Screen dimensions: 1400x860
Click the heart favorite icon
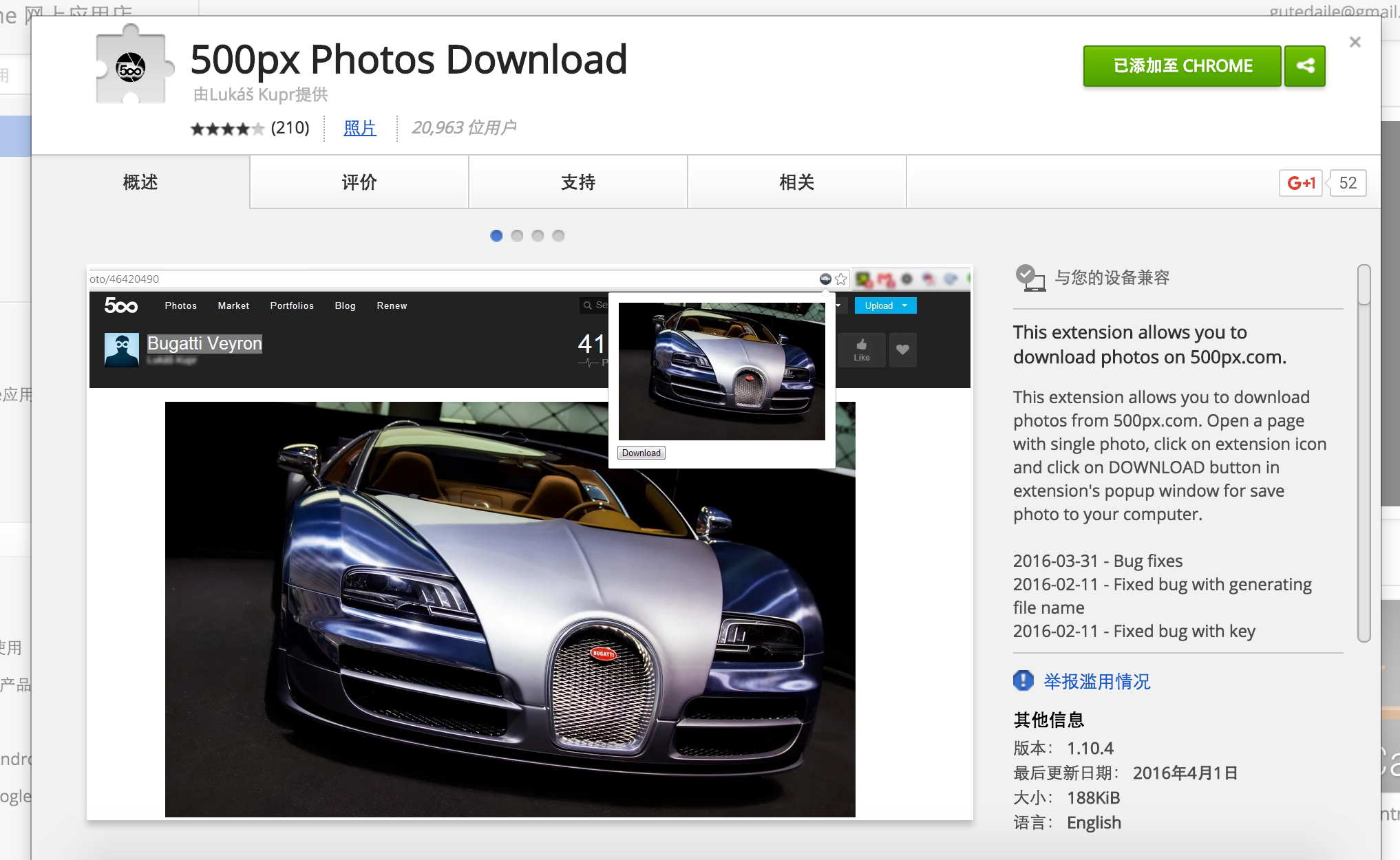click(x=902, y=350)
